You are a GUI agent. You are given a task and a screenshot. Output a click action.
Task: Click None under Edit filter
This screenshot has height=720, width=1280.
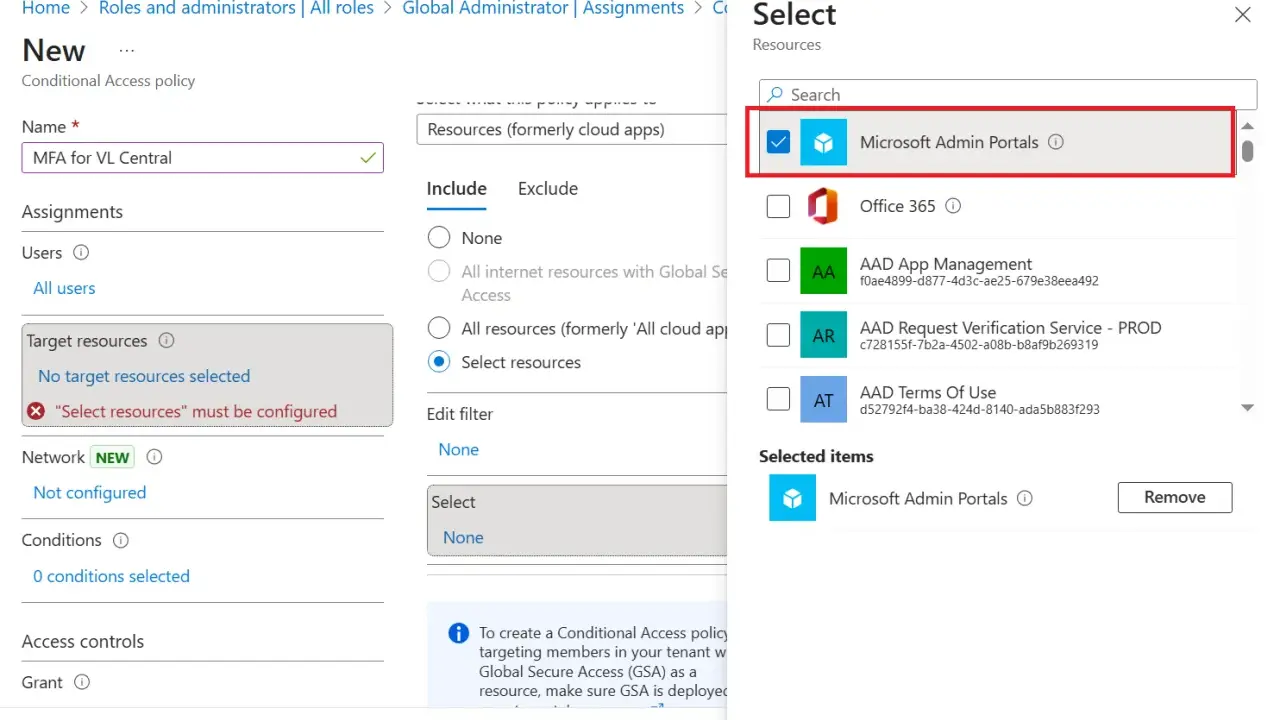coord(458,450)
